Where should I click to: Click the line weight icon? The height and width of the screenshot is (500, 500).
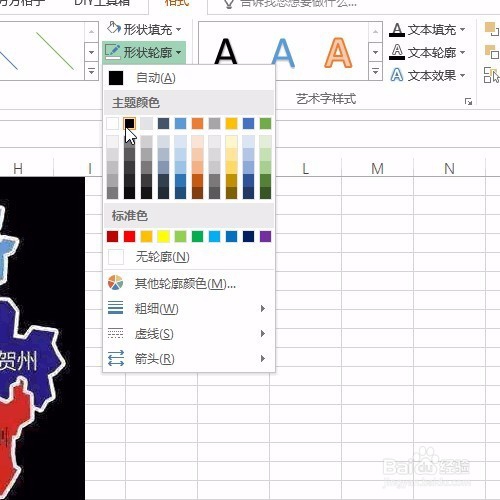115,308
